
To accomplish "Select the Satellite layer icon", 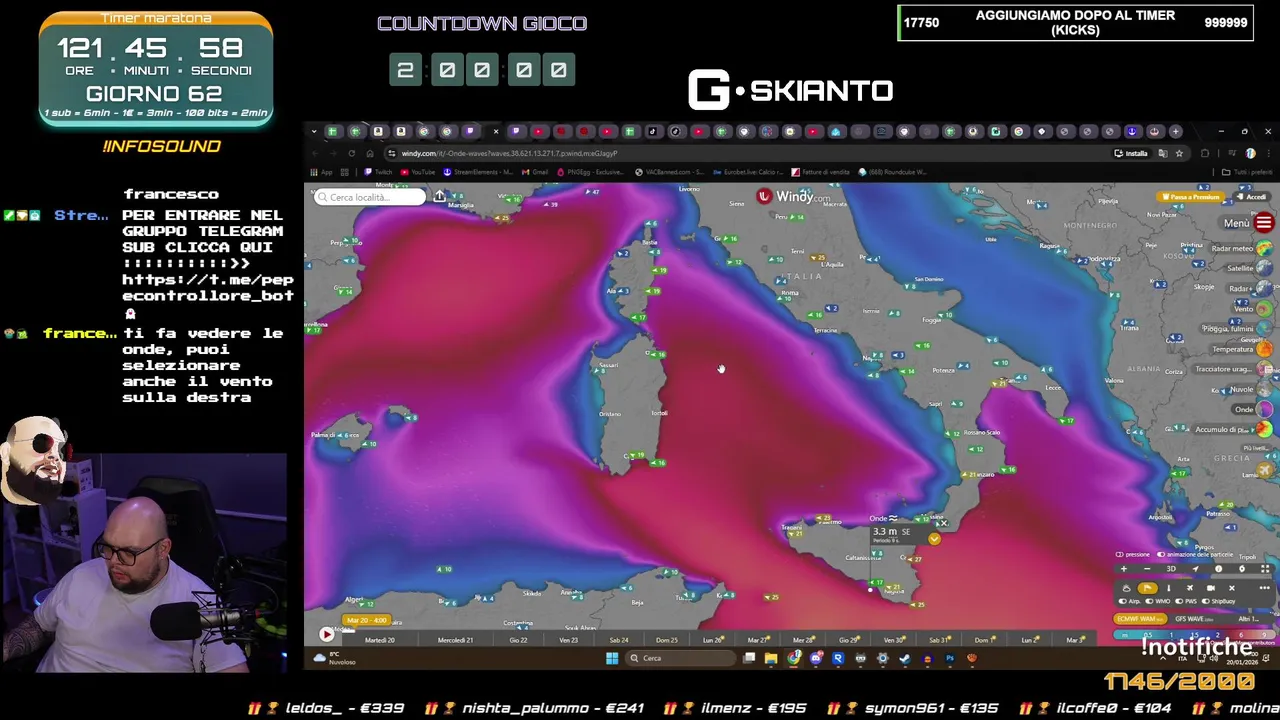I will pyautogui.click(x=1264, y=268).
